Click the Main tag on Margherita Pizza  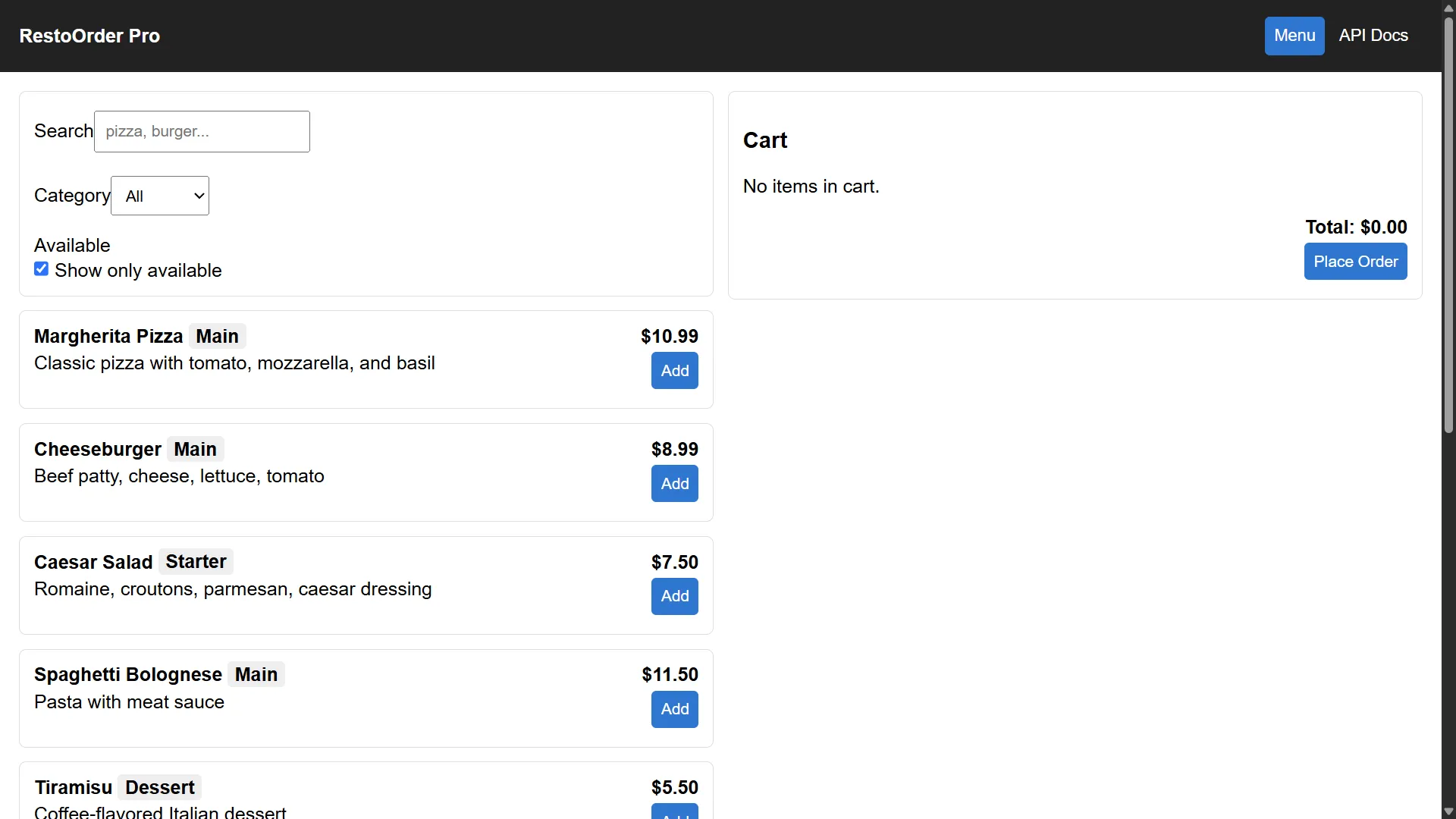coord(217,336)
